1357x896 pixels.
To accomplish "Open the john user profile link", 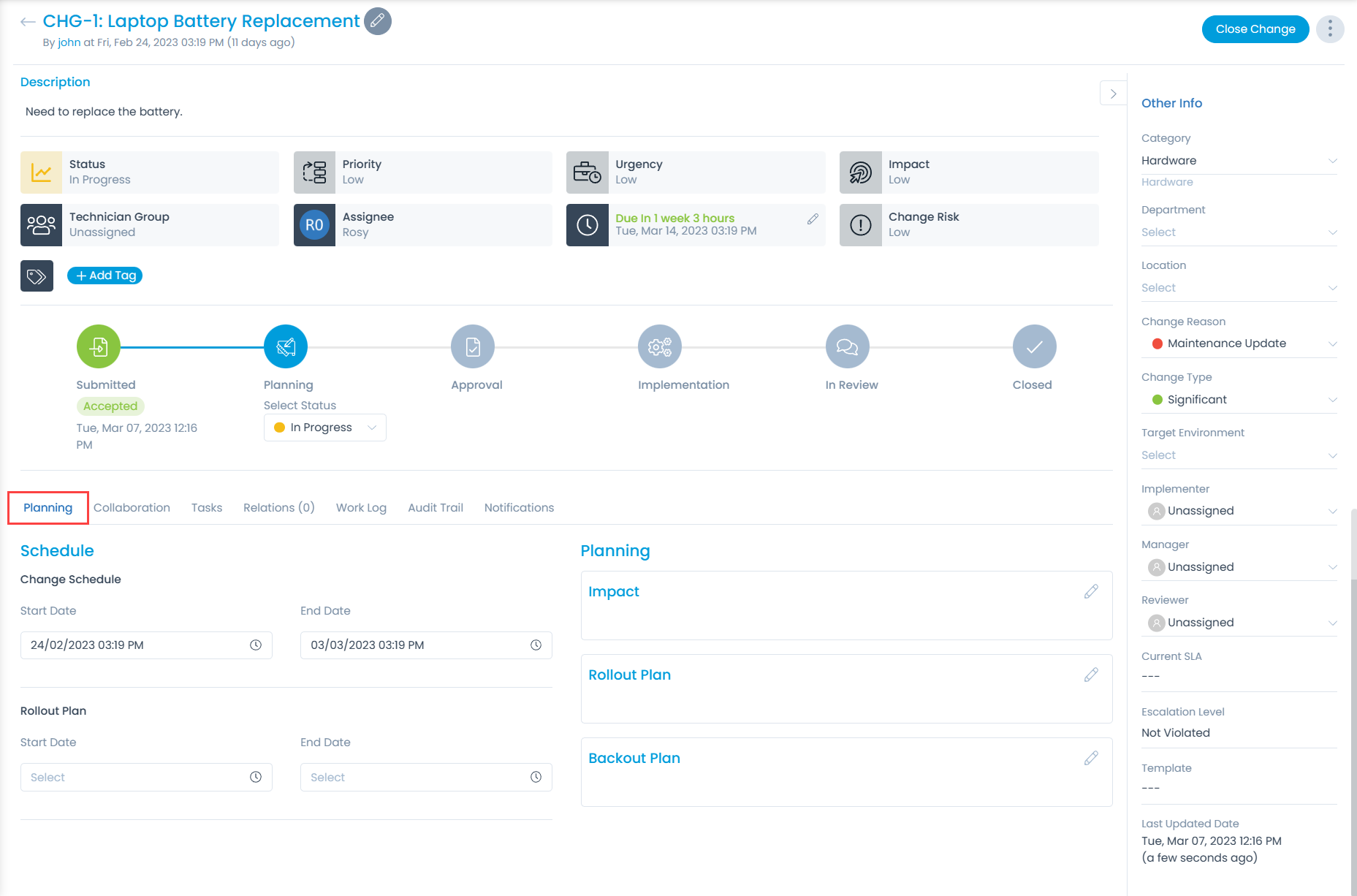I will pos(69,42).
